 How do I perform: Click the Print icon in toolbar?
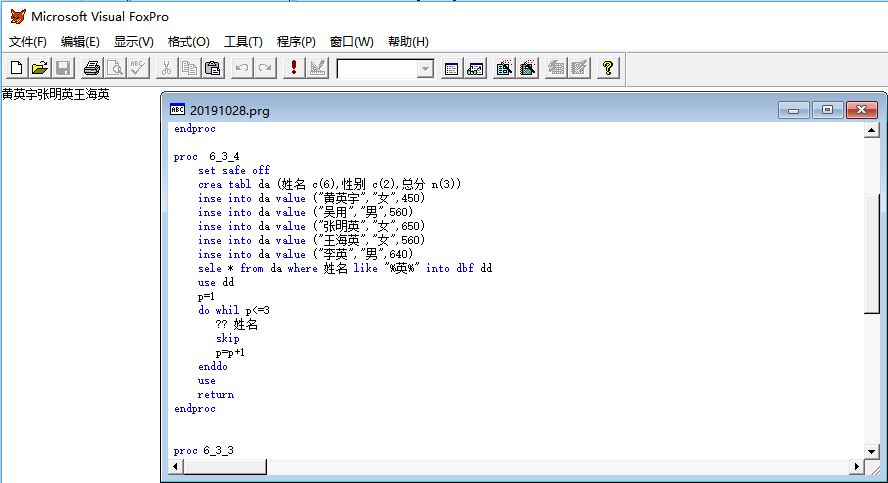[x=92, y=68]
